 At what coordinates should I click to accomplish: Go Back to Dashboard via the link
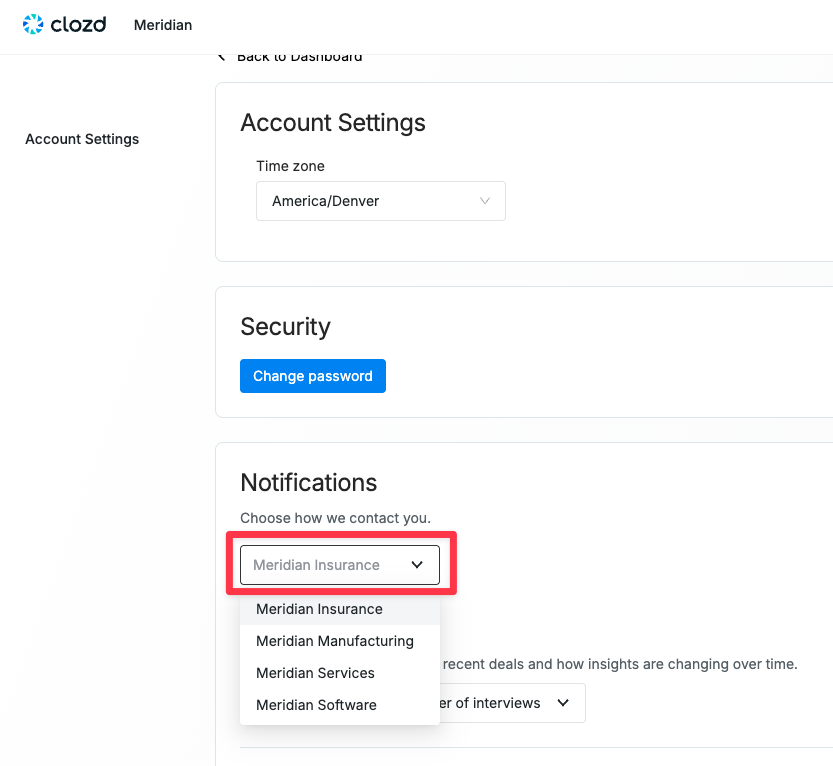(x=299, y=57)
